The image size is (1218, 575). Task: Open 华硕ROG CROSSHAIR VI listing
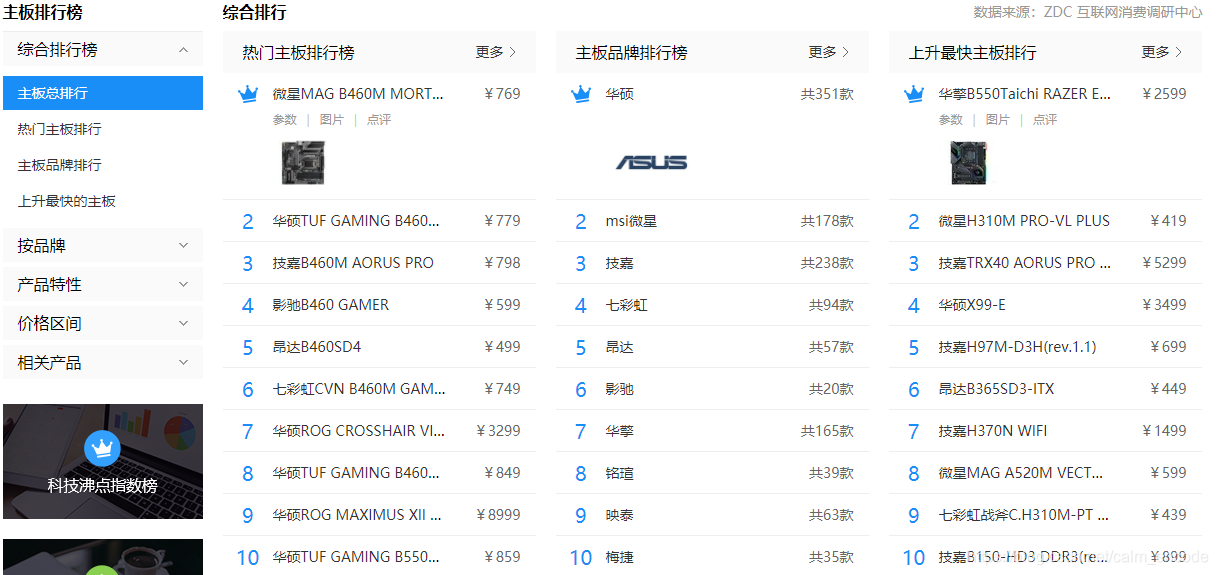pyautogui.click(x=359, y=431)
